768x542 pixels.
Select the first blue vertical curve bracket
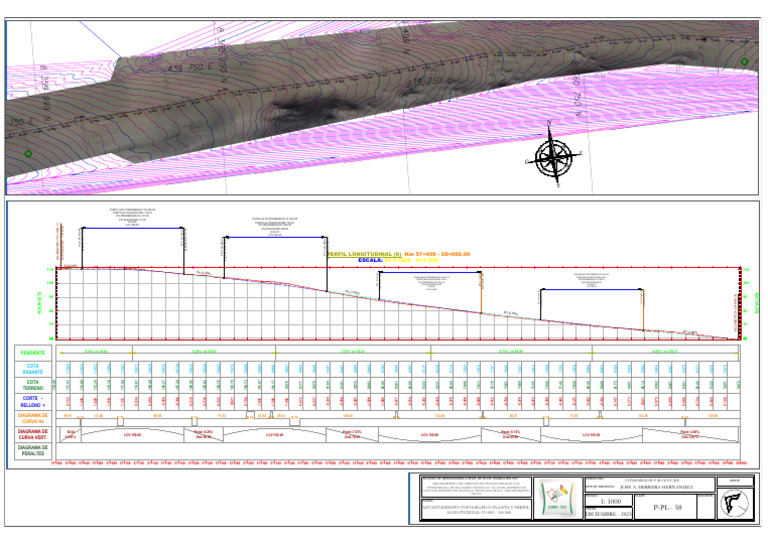click(x=133, y=228)
